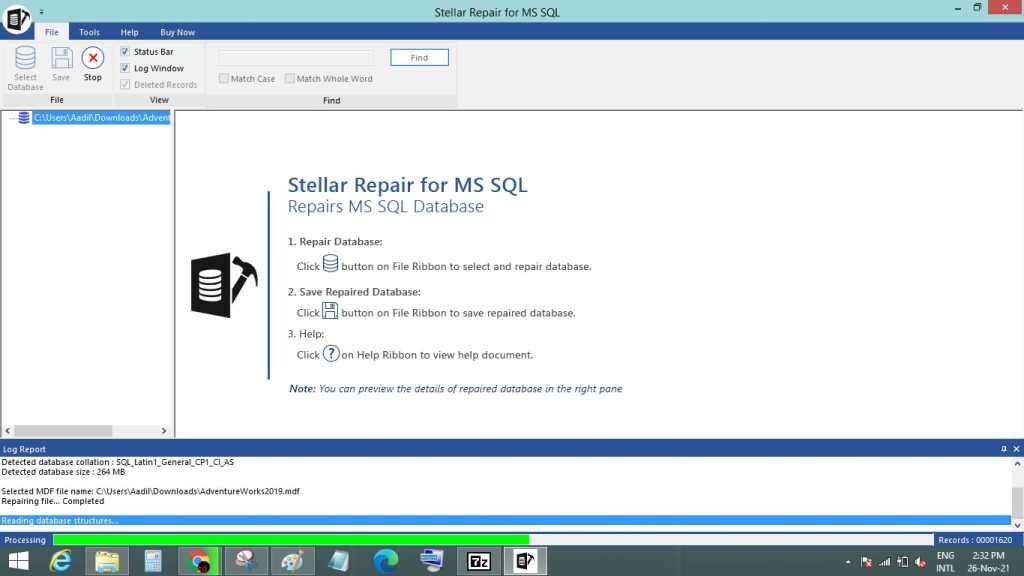Open the network signal tray icon
This screenshot has height=576, width=1024.
click(884, 562)
